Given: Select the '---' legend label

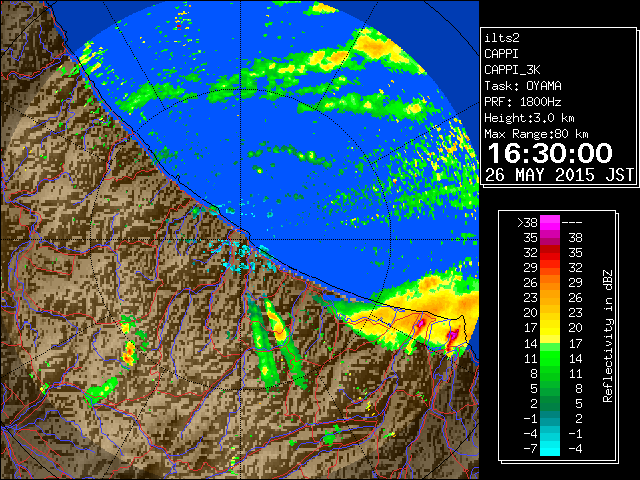Looking at the screenshot, I should click(572, 223).
